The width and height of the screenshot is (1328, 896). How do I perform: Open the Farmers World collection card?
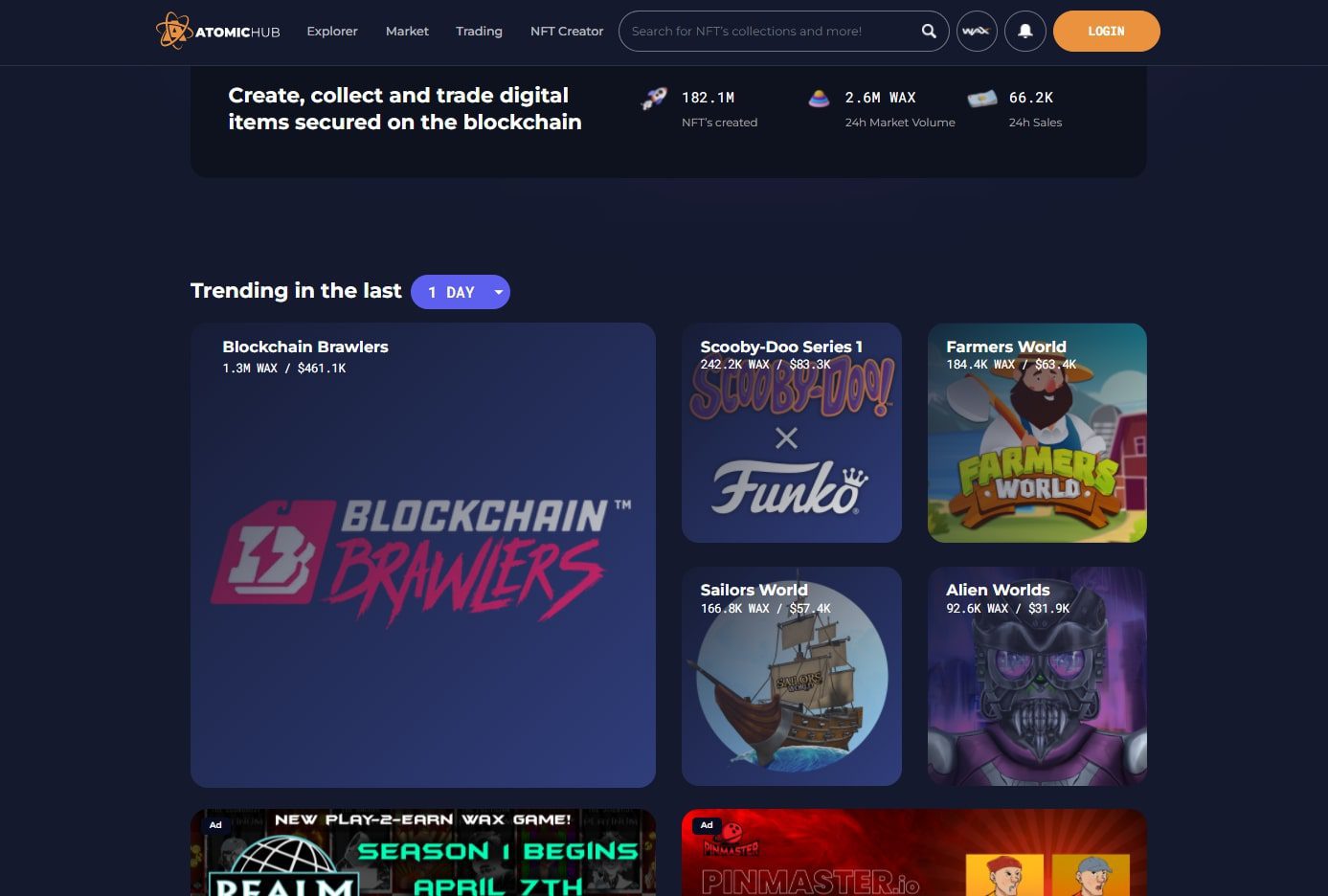[x=1037, y=433]
